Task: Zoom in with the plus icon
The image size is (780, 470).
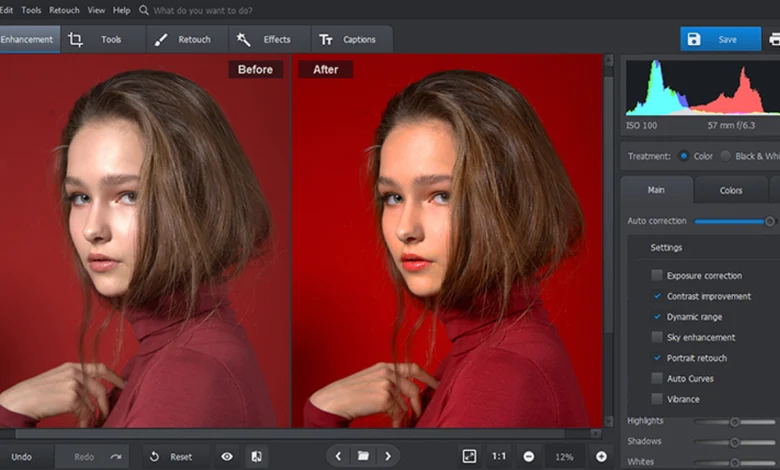Action: click(601, 456)
